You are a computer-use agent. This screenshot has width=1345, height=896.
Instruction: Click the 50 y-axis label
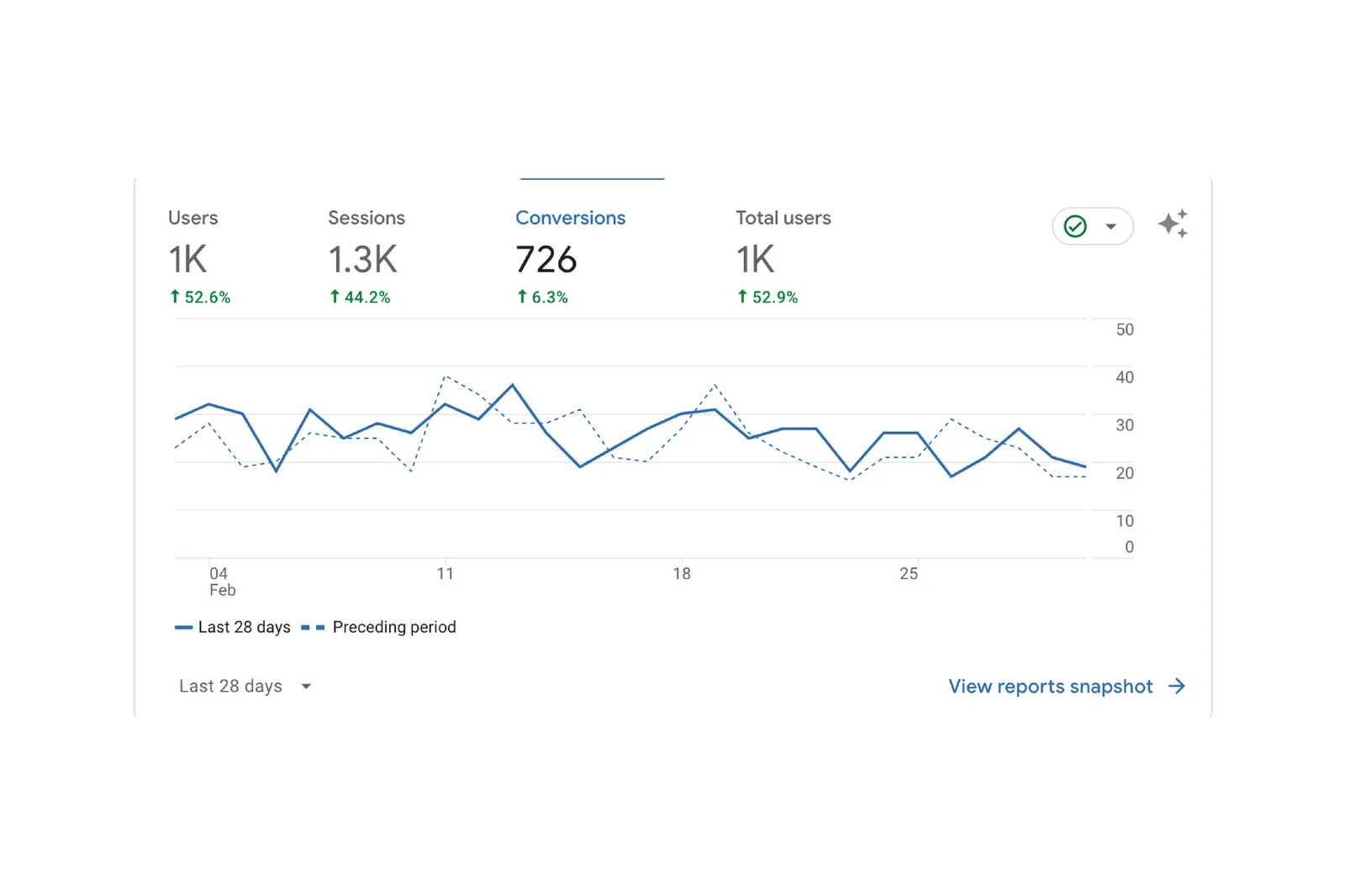coord(1125,329)
